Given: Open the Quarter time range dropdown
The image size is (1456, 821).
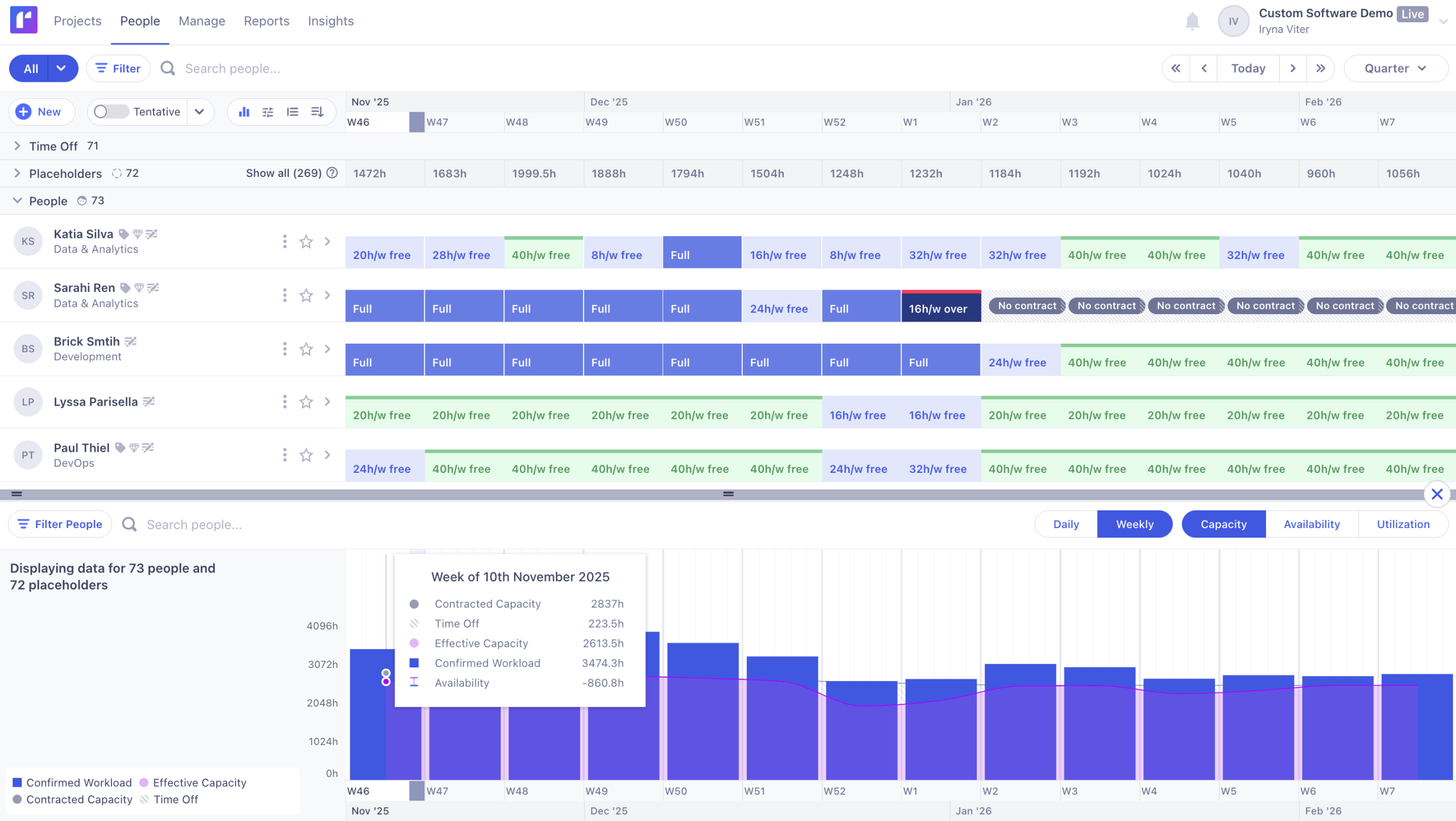Looking at the screenshot, I should point(1395,68).
